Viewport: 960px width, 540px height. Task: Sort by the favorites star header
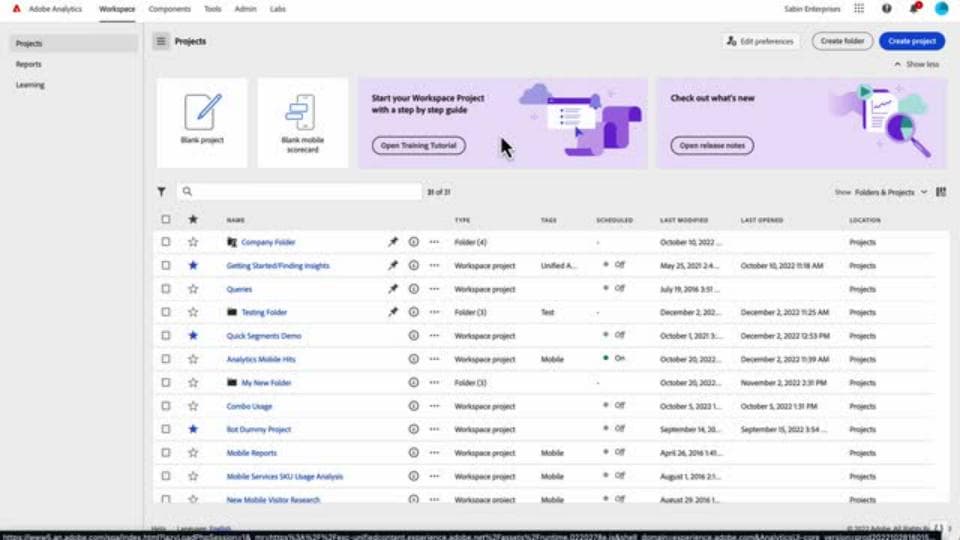[x=193, y=219]
